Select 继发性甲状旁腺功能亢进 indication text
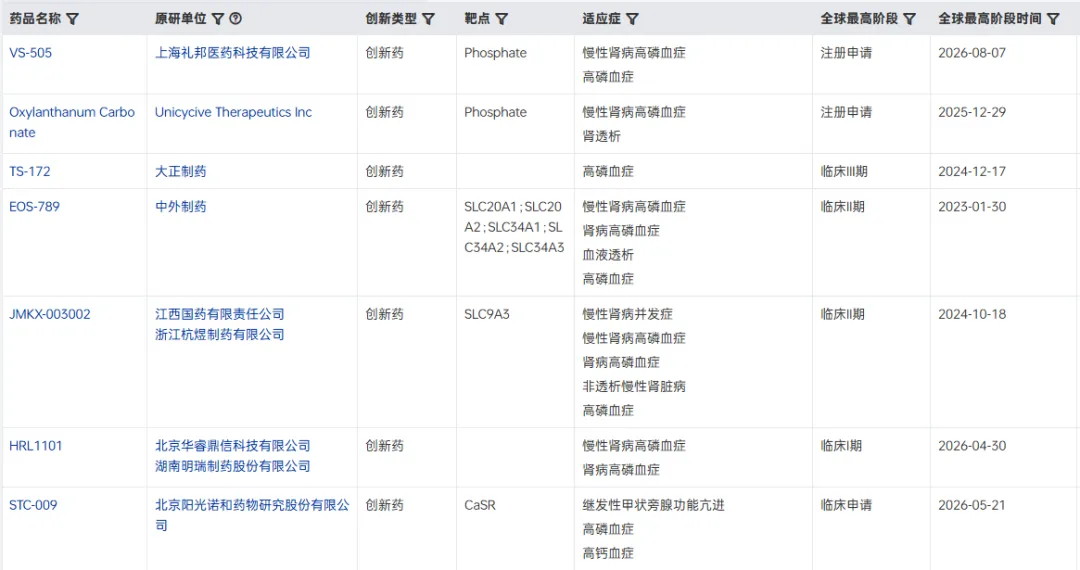Image resolution: width=1080 pixels, height=570 pixels. coord(653,505)
